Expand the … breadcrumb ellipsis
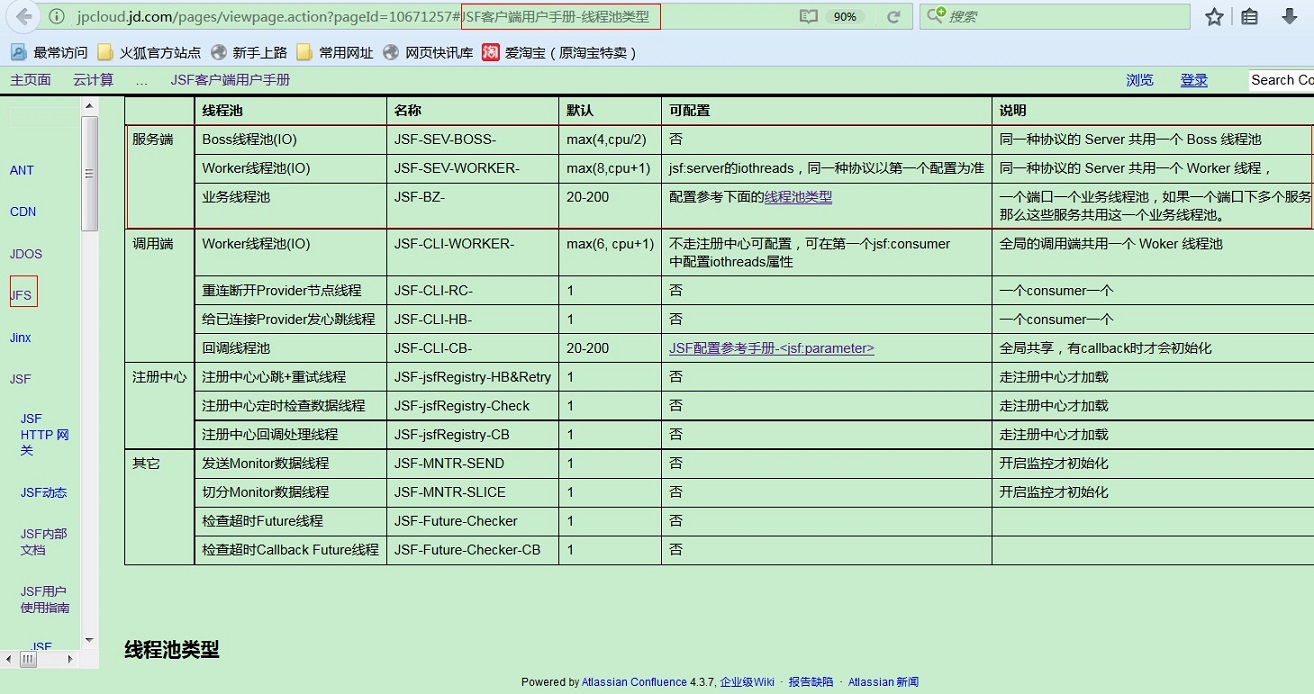Image resolution: width=1314 pixels, height=694 pixels. (x=142, y=80)
